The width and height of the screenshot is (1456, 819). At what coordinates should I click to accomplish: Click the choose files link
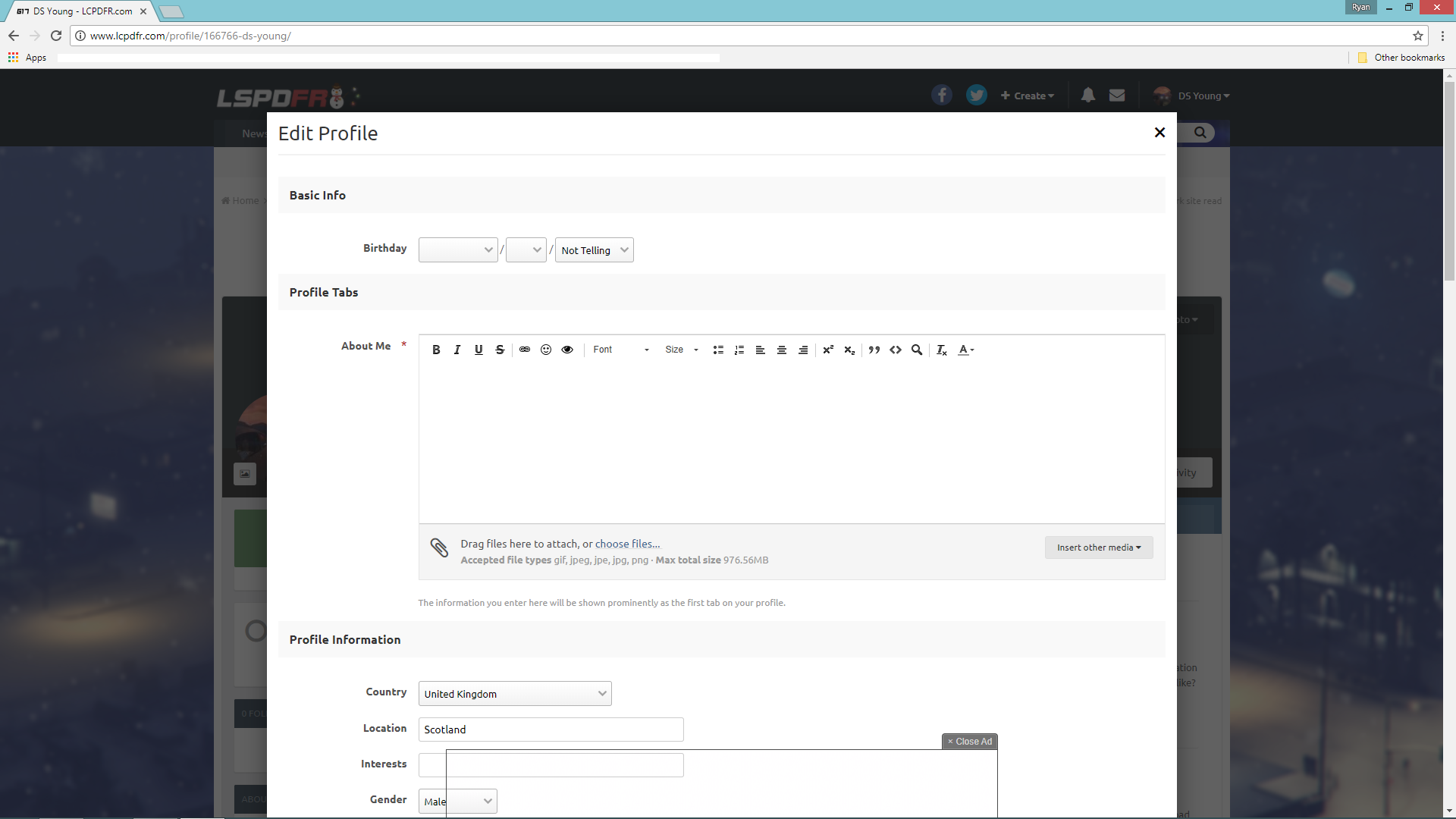click(627, 544)
